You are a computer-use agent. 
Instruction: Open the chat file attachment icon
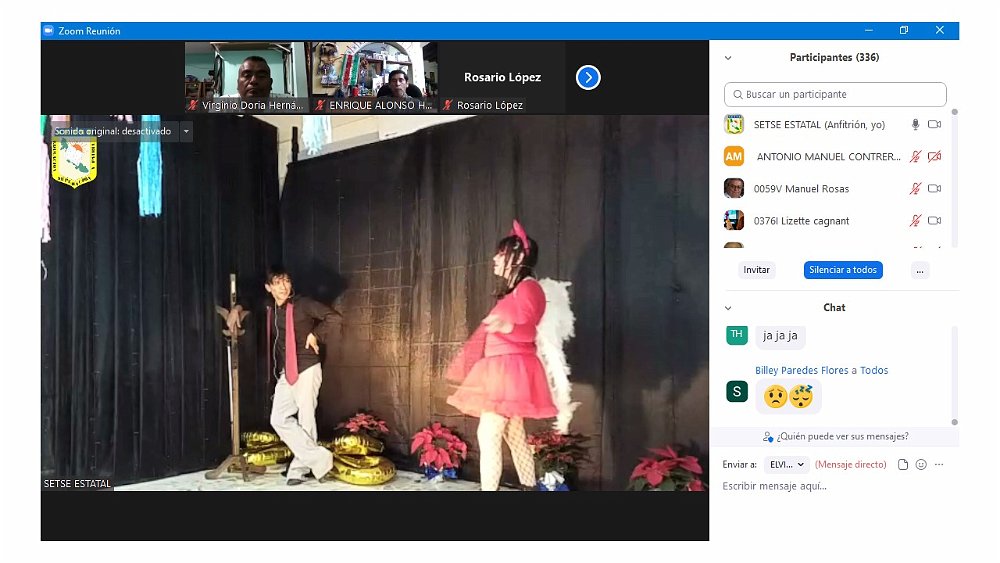coord(903,465)
